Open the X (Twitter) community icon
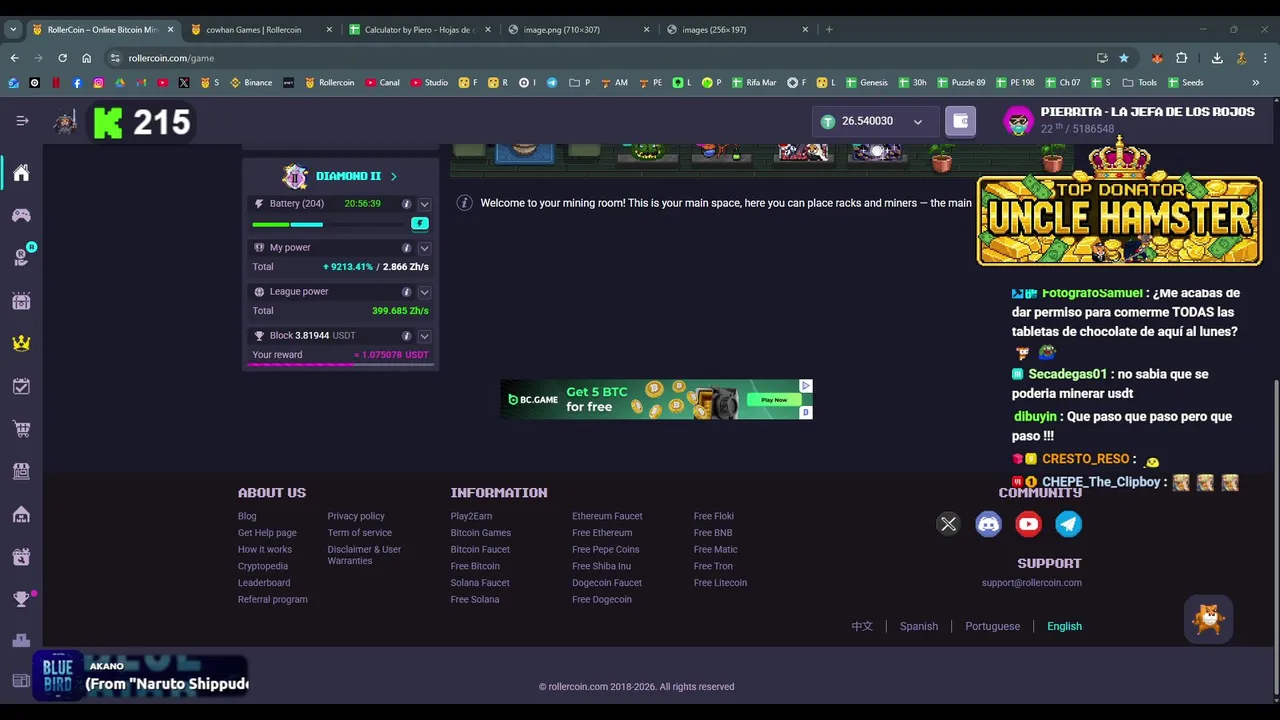 pos(948,524)
